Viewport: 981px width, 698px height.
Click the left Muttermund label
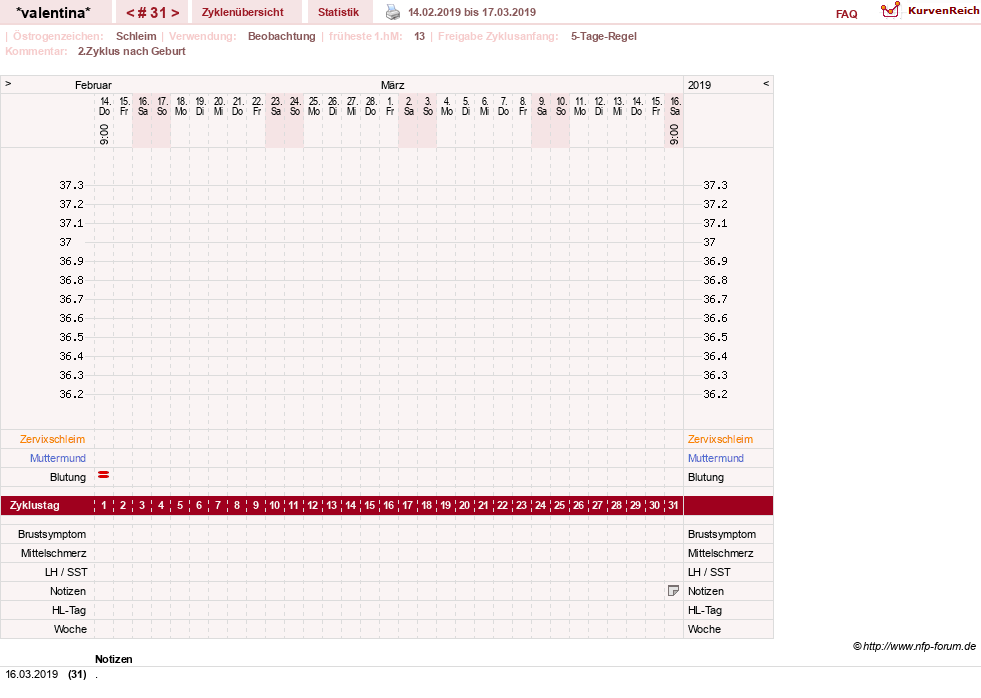(x=58, y=458)
